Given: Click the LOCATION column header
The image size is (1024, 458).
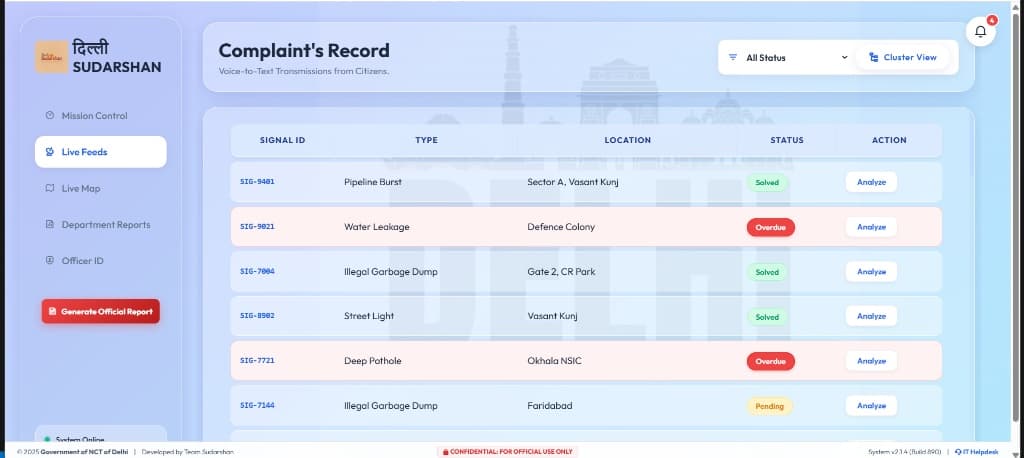Looking at the screenshot, I should pos(628,140).
